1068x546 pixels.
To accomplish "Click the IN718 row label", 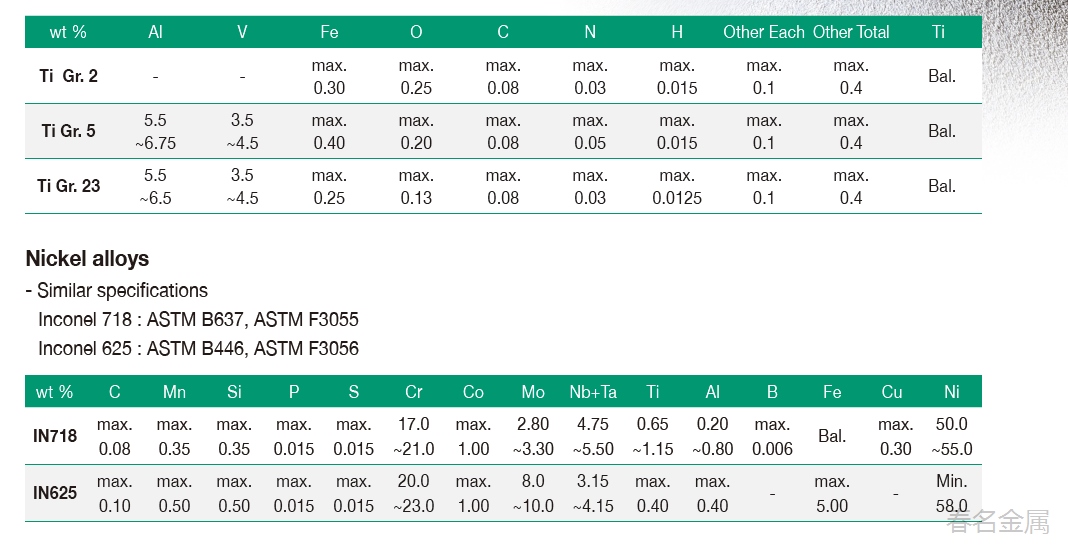I will (55, 436).
